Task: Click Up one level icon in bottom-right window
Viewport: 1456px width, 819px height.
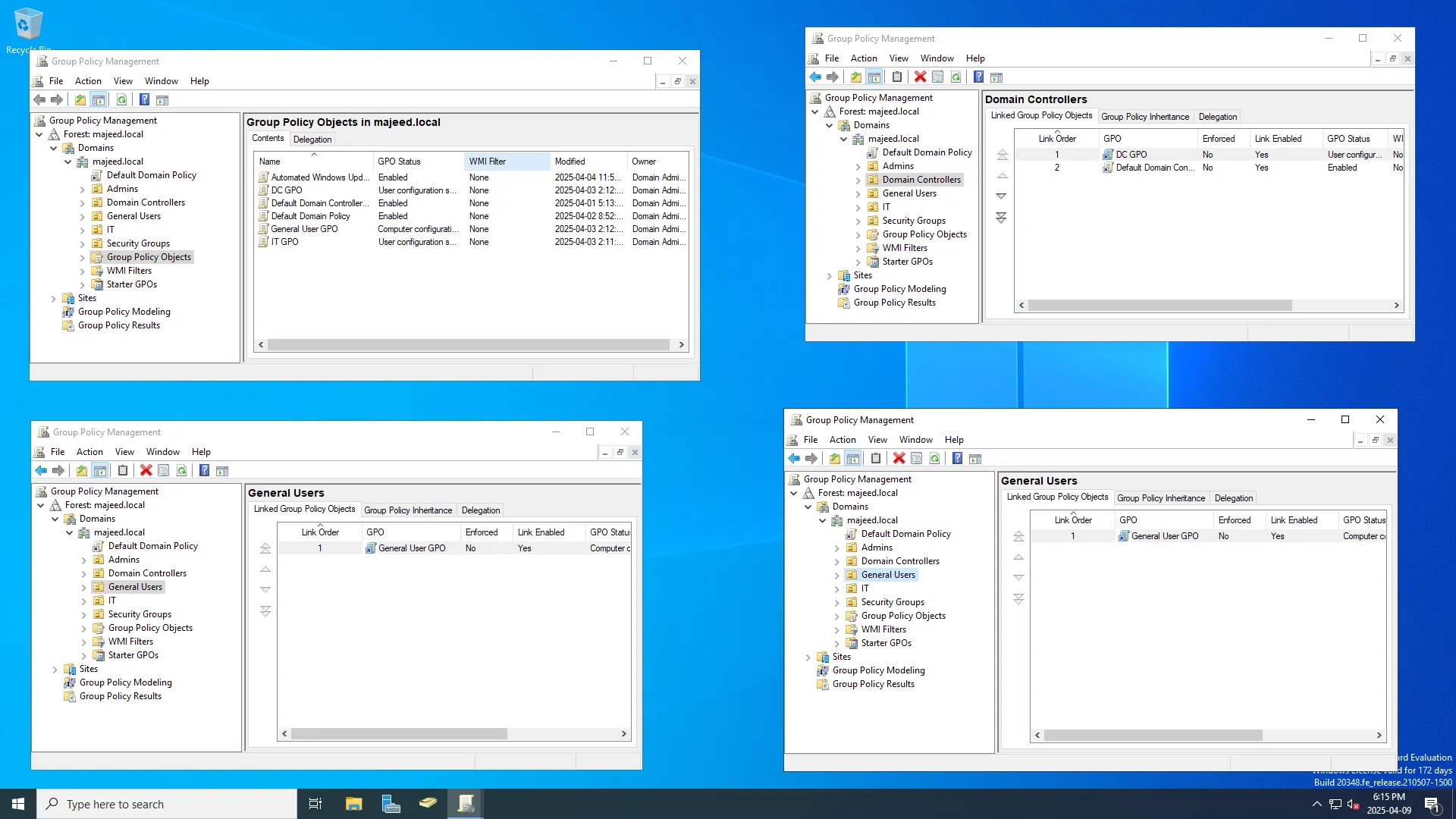Action: pos(835,459)
